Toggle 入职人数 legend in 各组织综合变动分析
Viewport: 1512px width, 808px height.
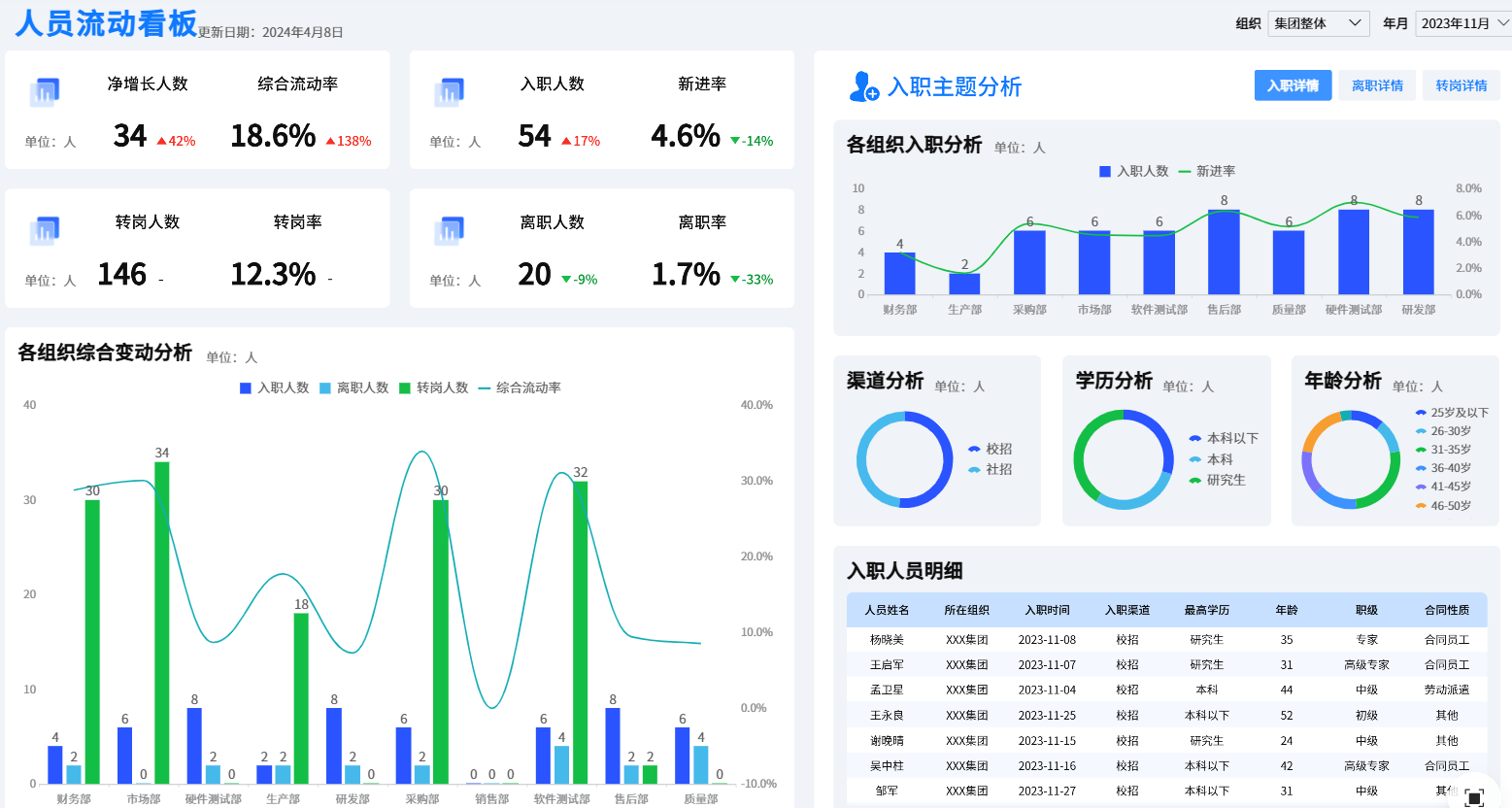point(275,387)
